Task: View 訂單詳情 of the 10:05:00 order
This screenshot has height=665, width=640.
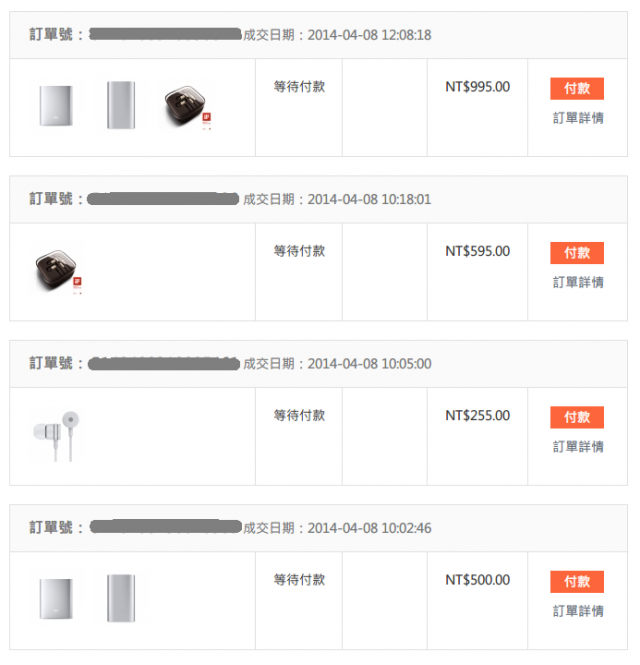Action: pyautogui.click(x=578, y=447)
